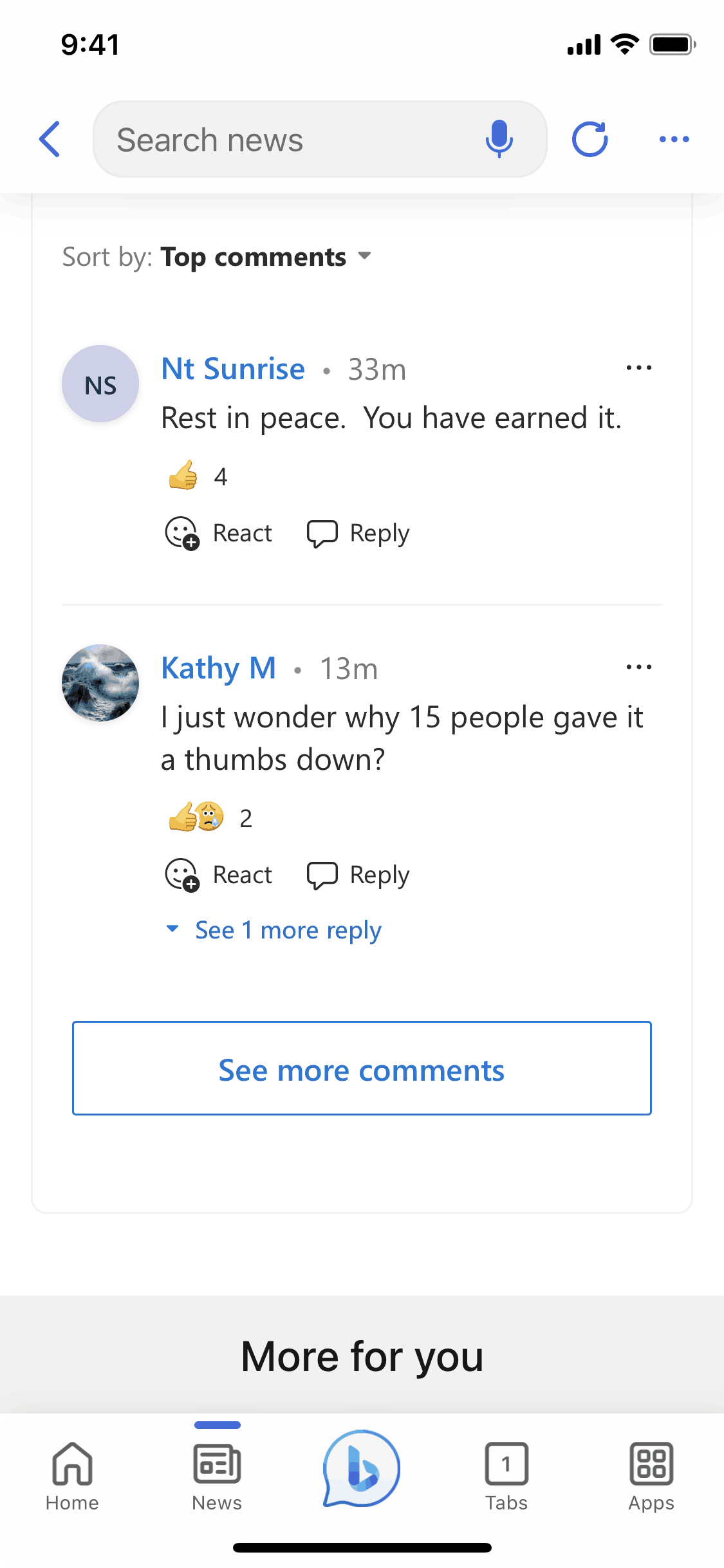The width and height of the screenshot is (724, 1568).
Task: View thumbs up reactions on Nt Sunrise's comment
Action: (195, 476)
